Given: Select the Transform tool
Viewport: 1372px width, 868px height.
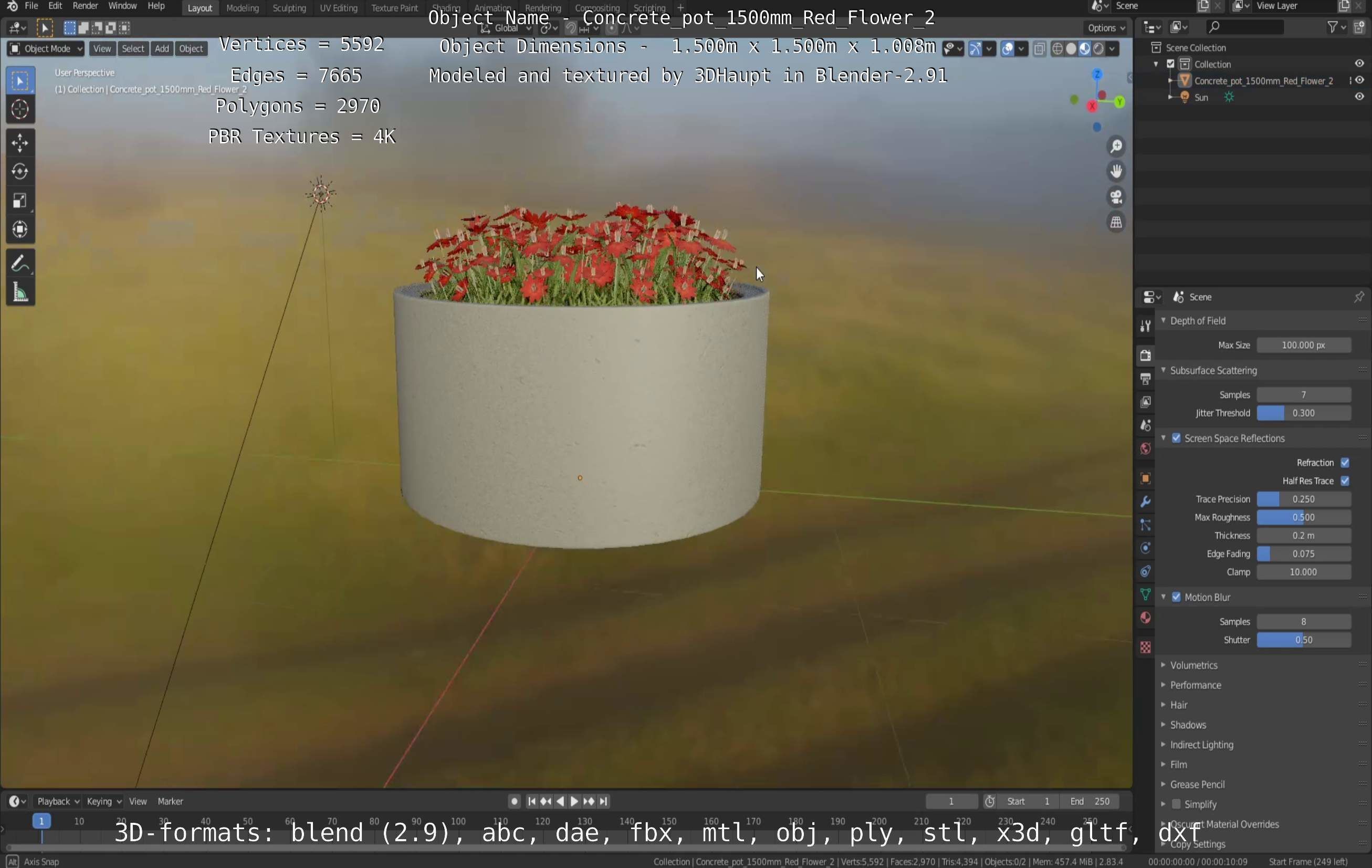Looking at the screenshot, I should click(x=20, y=229).
